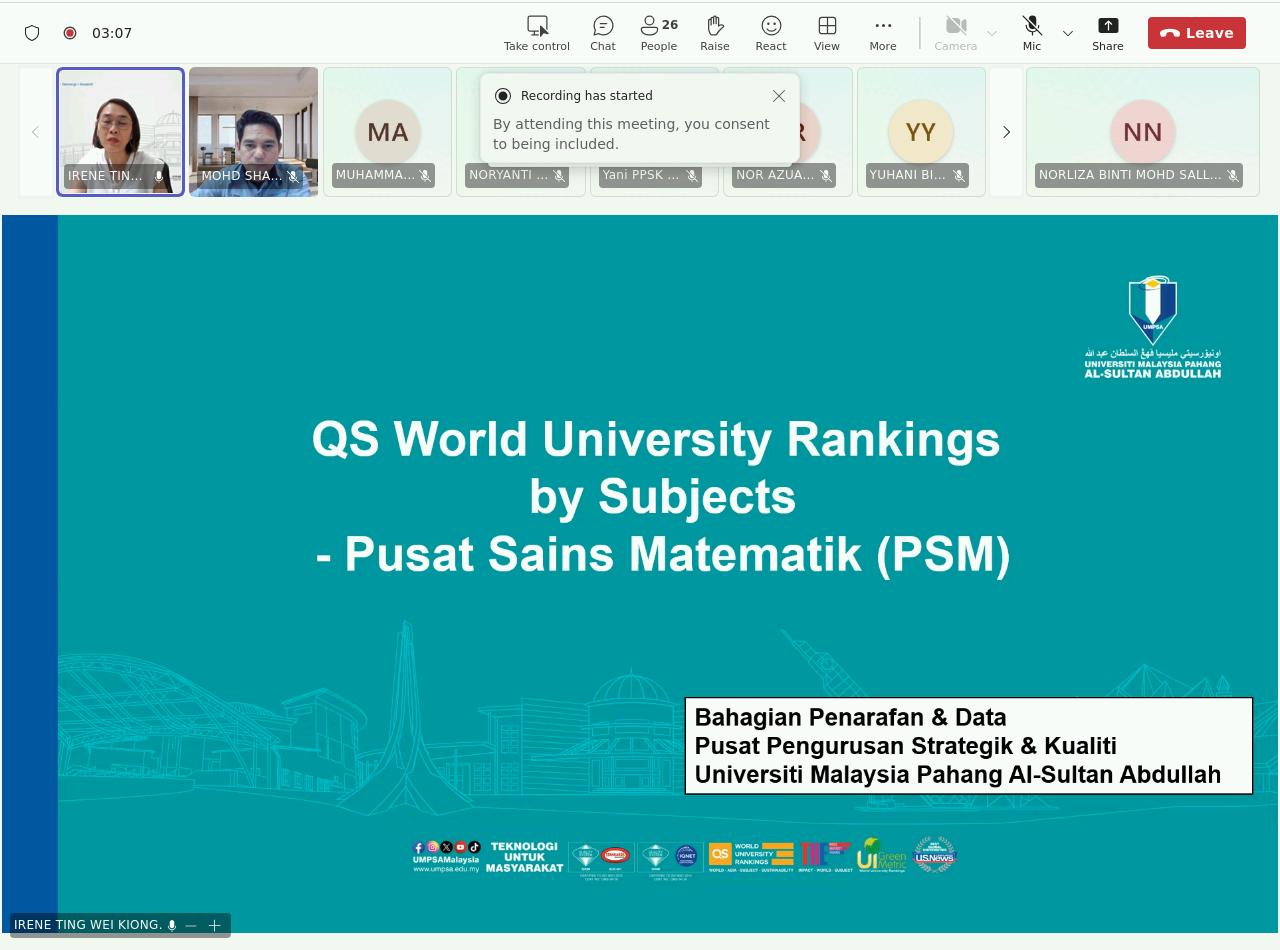Select the Yani PPSK participant tile
1280x950 pixels.
pyautogui.click(x=654, y=175)
